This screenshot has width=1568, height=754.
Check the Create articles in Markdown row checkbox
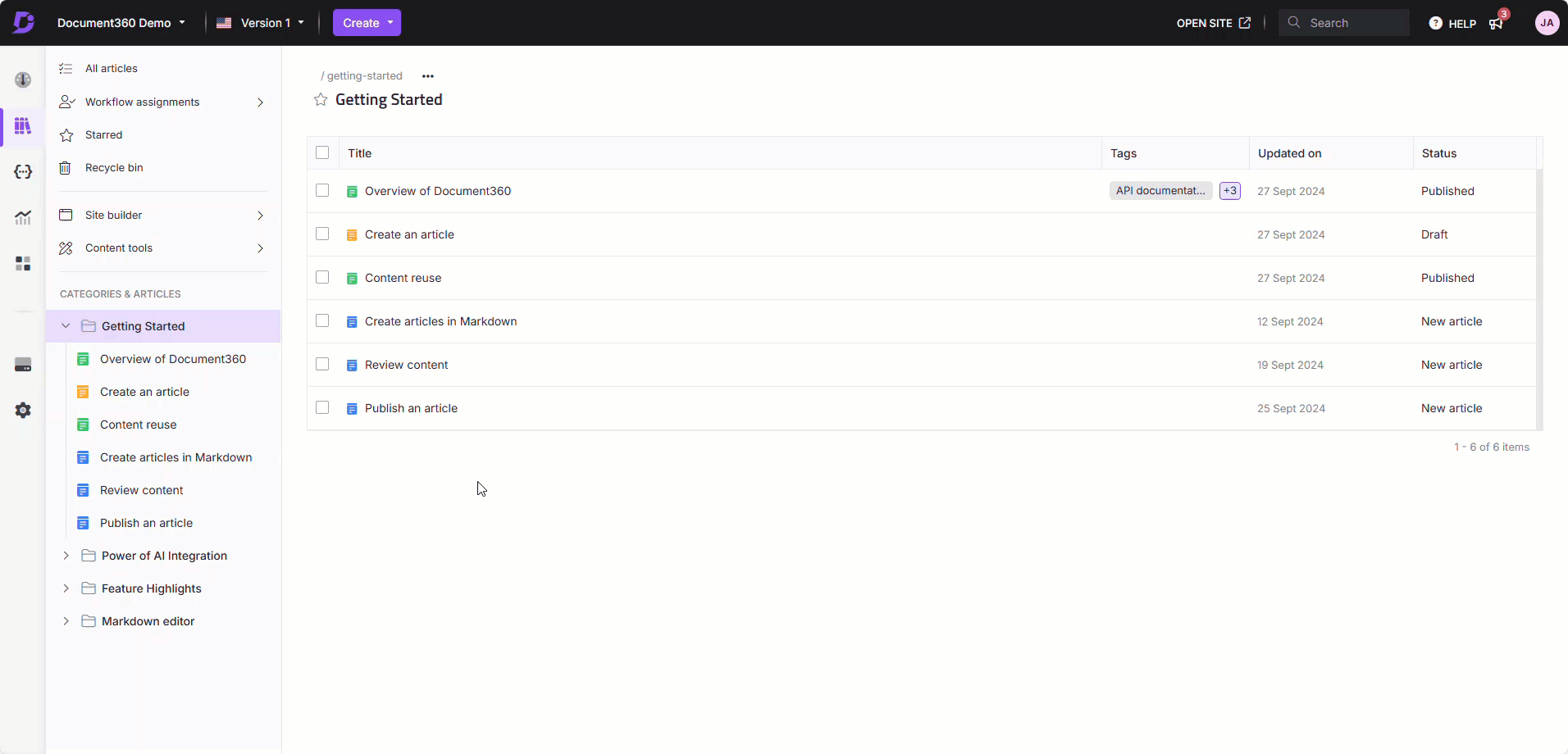click(322, 320)
